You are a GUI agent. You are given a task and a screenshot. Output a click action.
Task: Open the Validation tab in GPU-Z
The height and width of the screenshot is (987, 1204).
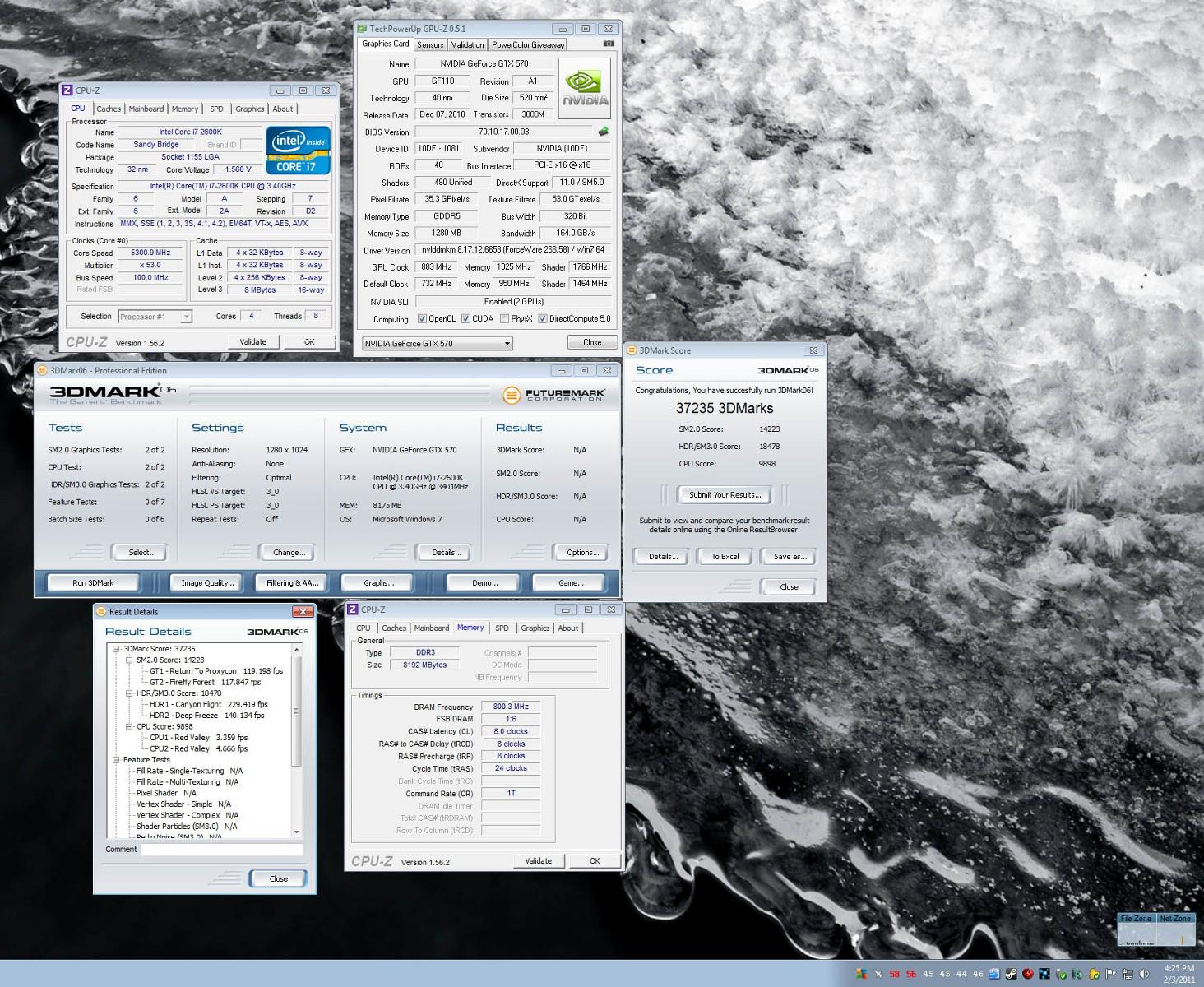point(467,44)
